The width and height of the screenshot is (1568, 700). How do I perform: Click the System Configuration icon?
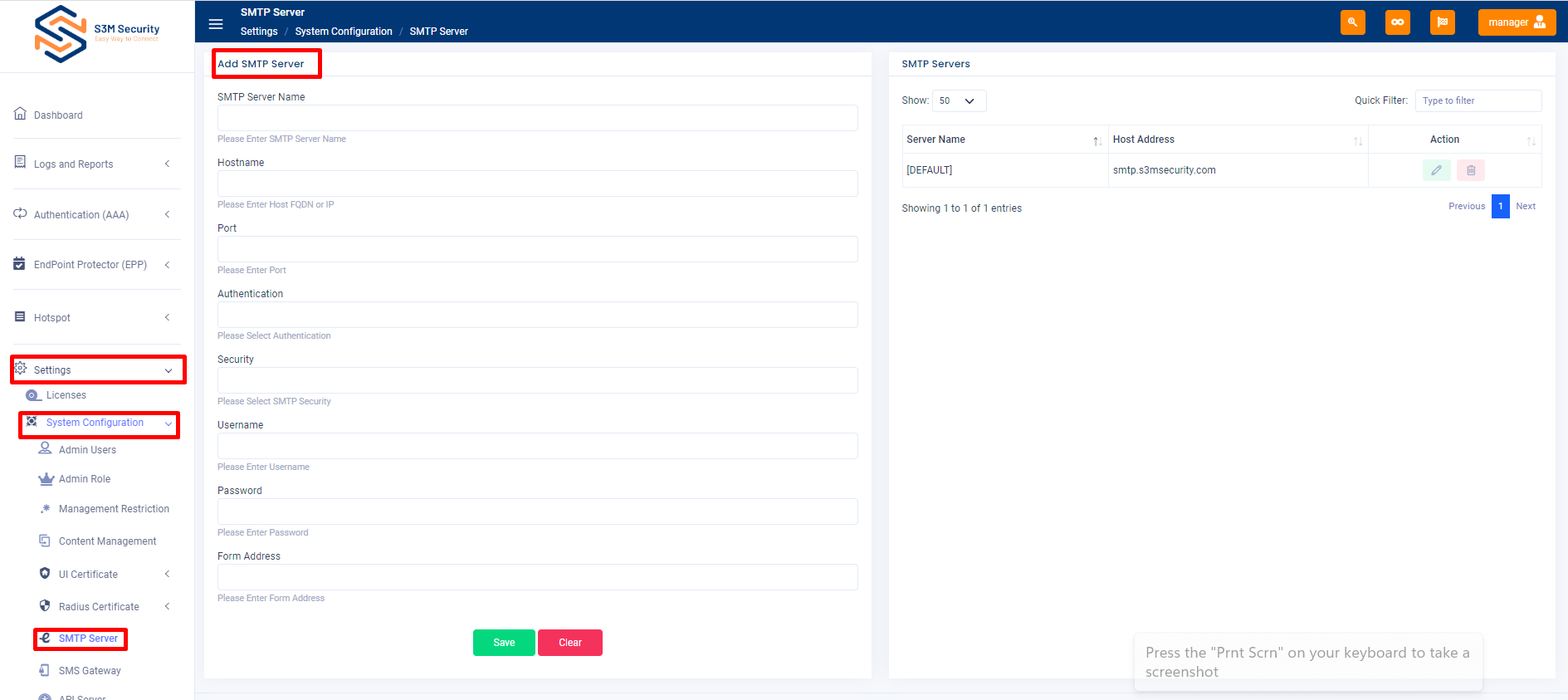pos(32,422)
